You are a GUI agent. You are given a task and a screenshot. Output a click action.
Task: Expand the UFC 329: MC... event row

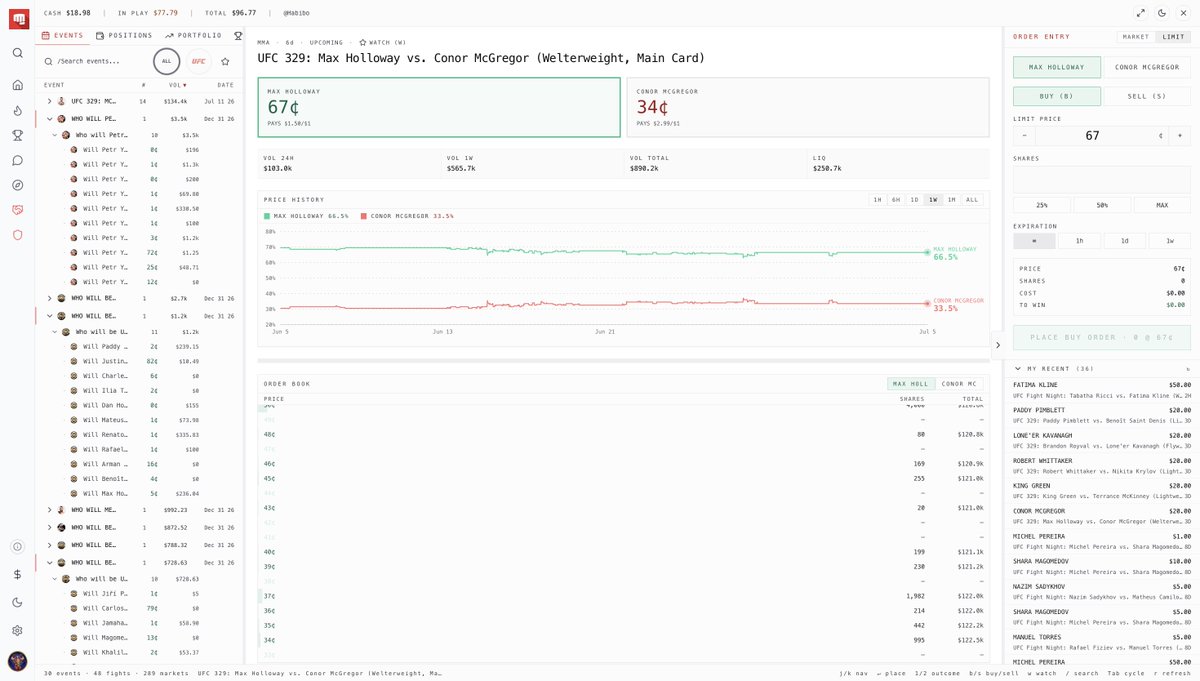point(50,101)
